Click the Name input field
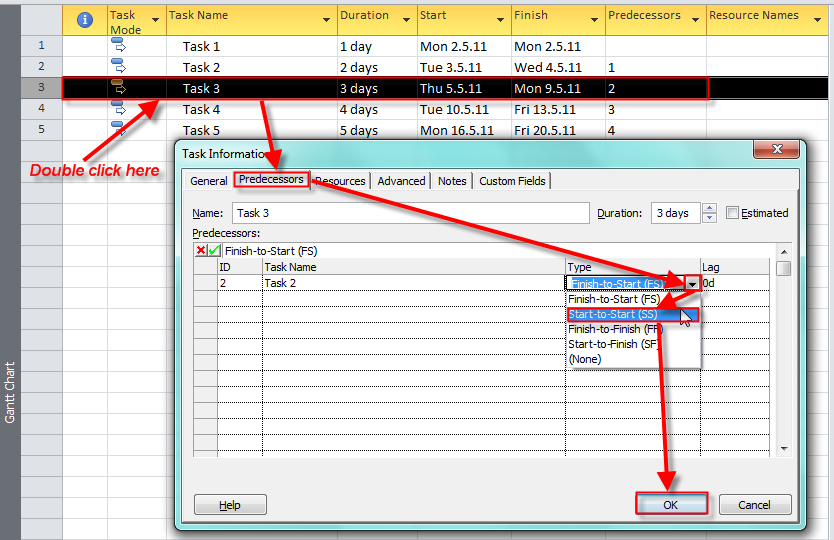 410,213
